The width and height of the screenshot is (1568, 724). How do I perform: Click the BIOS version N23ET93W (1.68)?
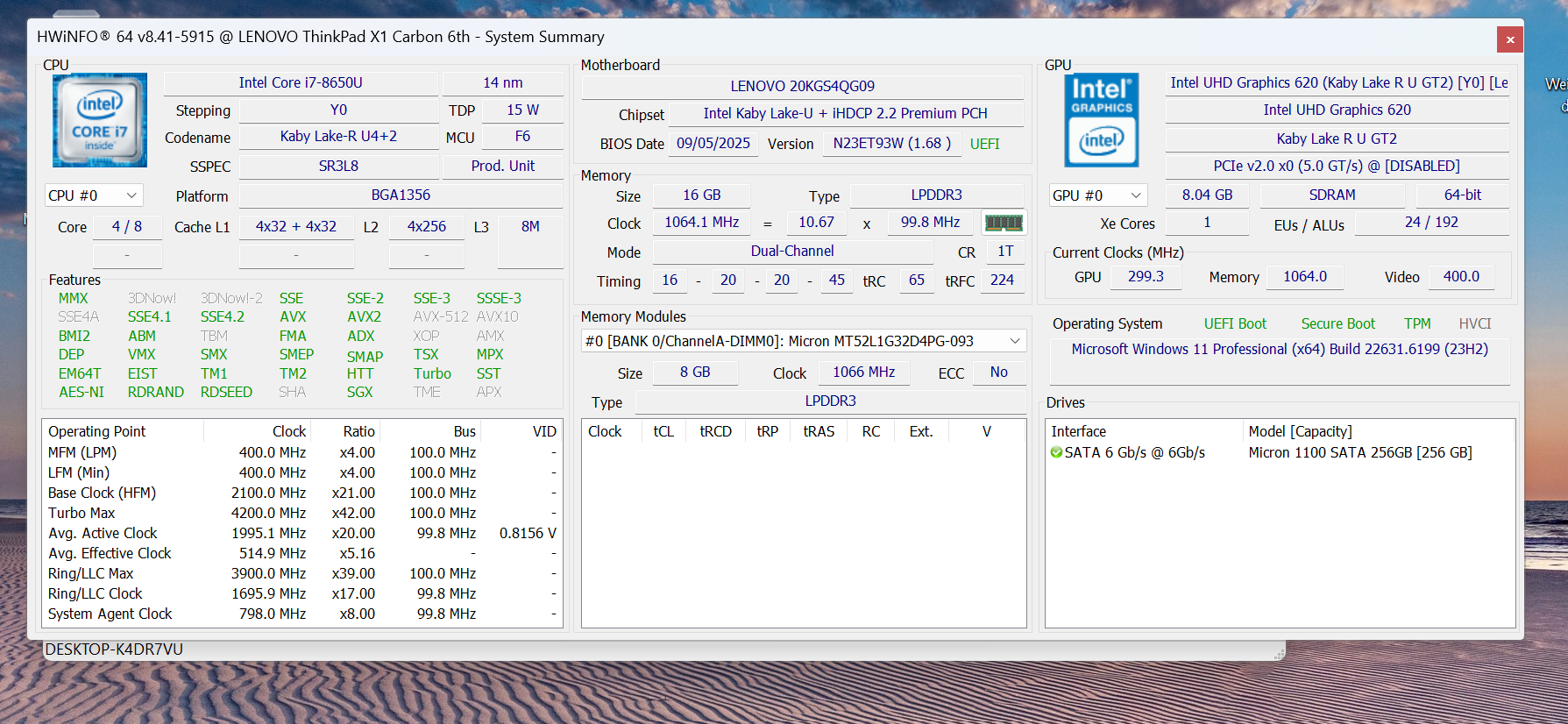[x=892, y=144]
